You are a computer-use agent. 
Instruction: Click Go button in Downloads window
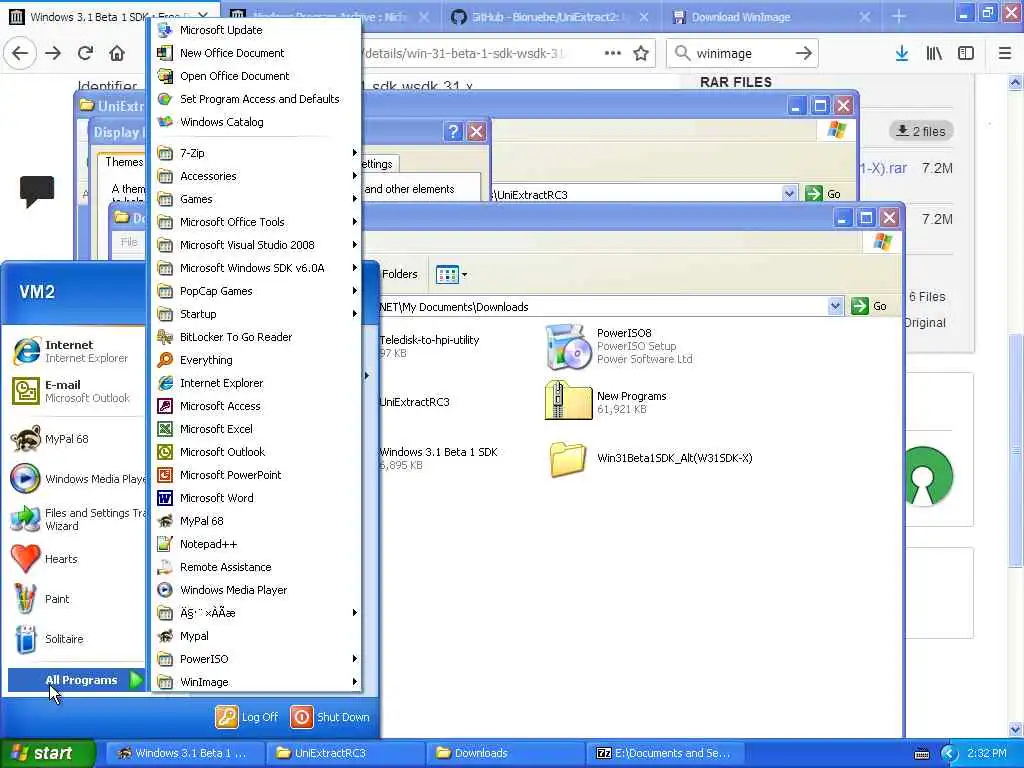coord(869,306)
